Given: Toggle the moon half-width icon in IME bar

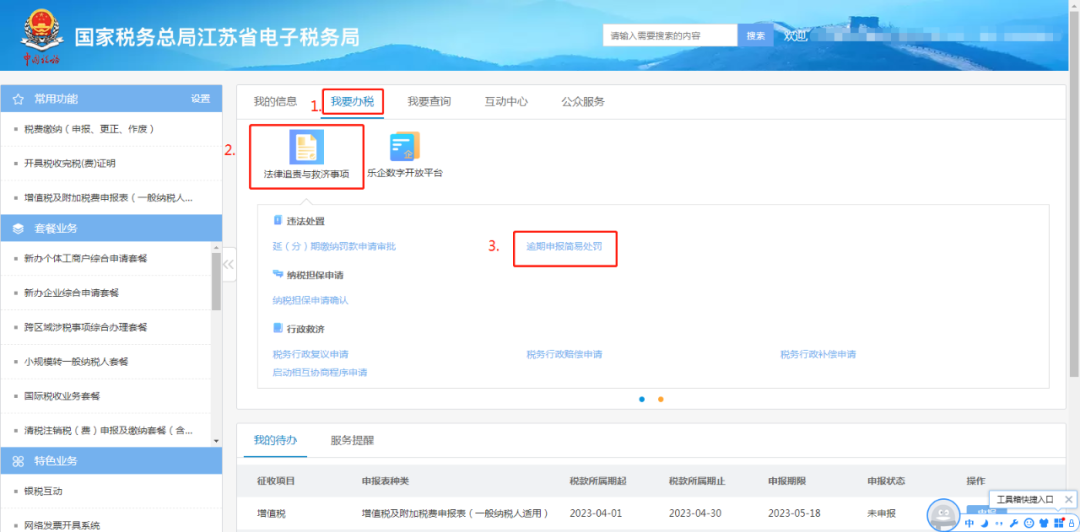Looking at the screenshot, I should pos(985,523).
